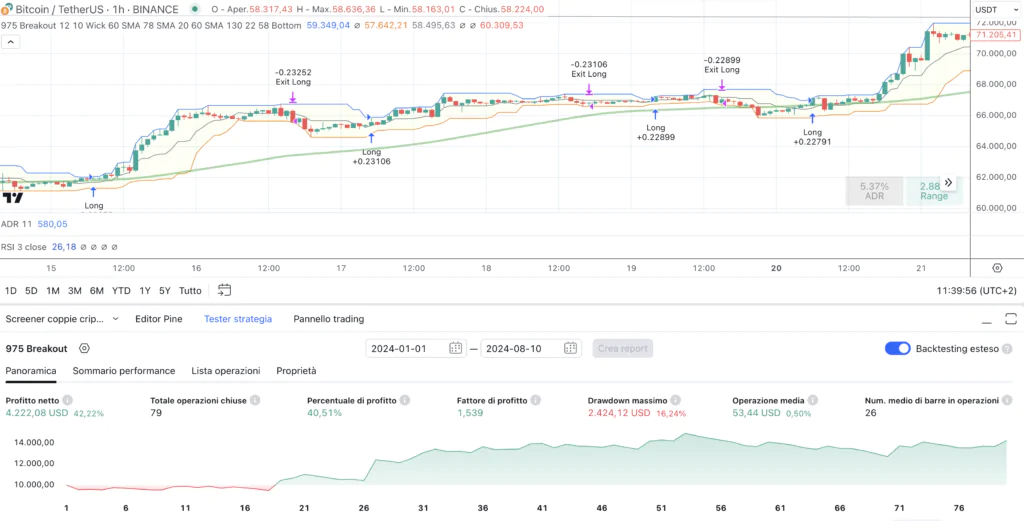Click the Bitcoin symbol logo
Screen dimensions: 1024x521
[7, 10]
